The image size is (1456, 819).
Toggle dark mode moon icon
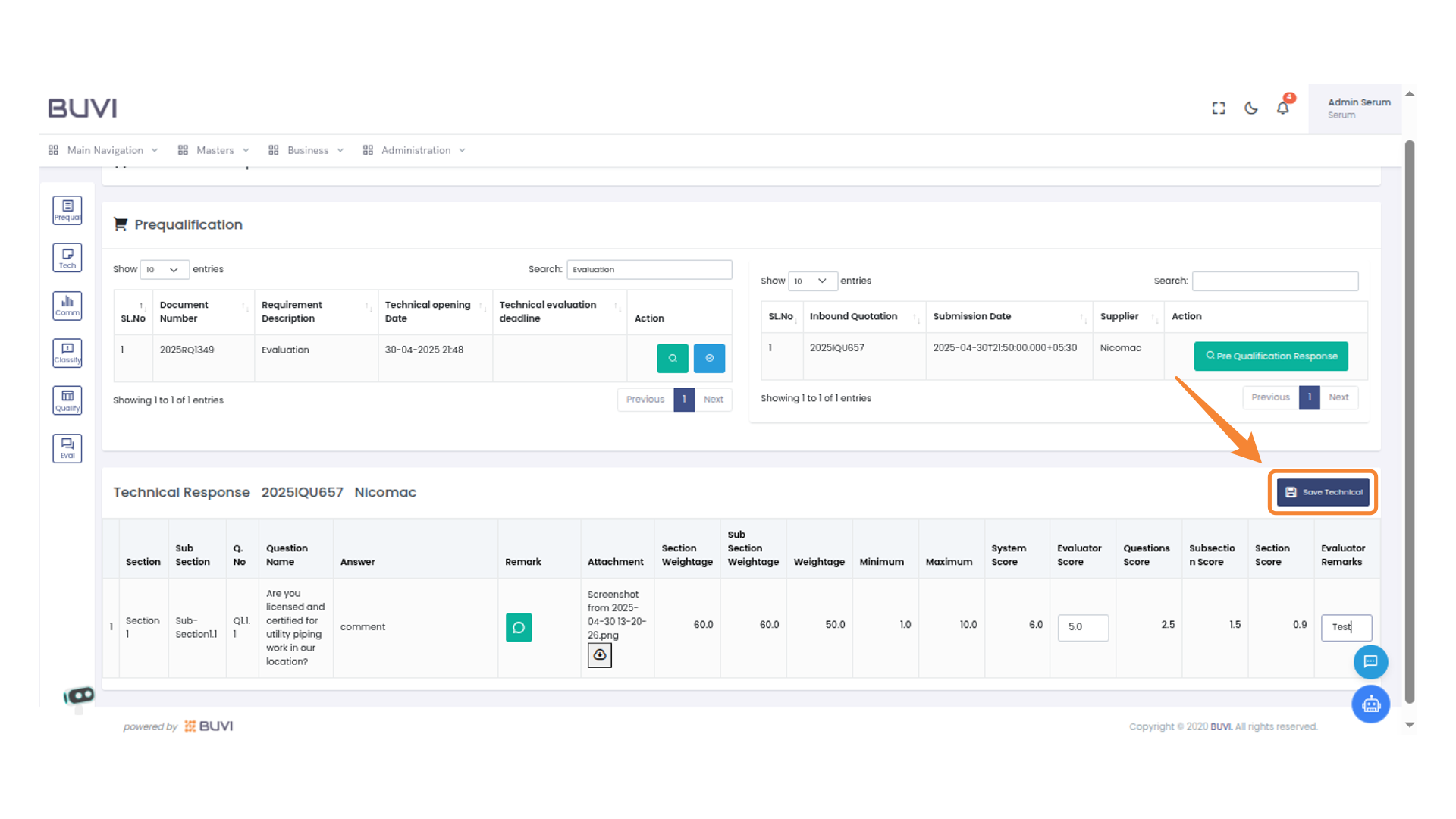1250,108
